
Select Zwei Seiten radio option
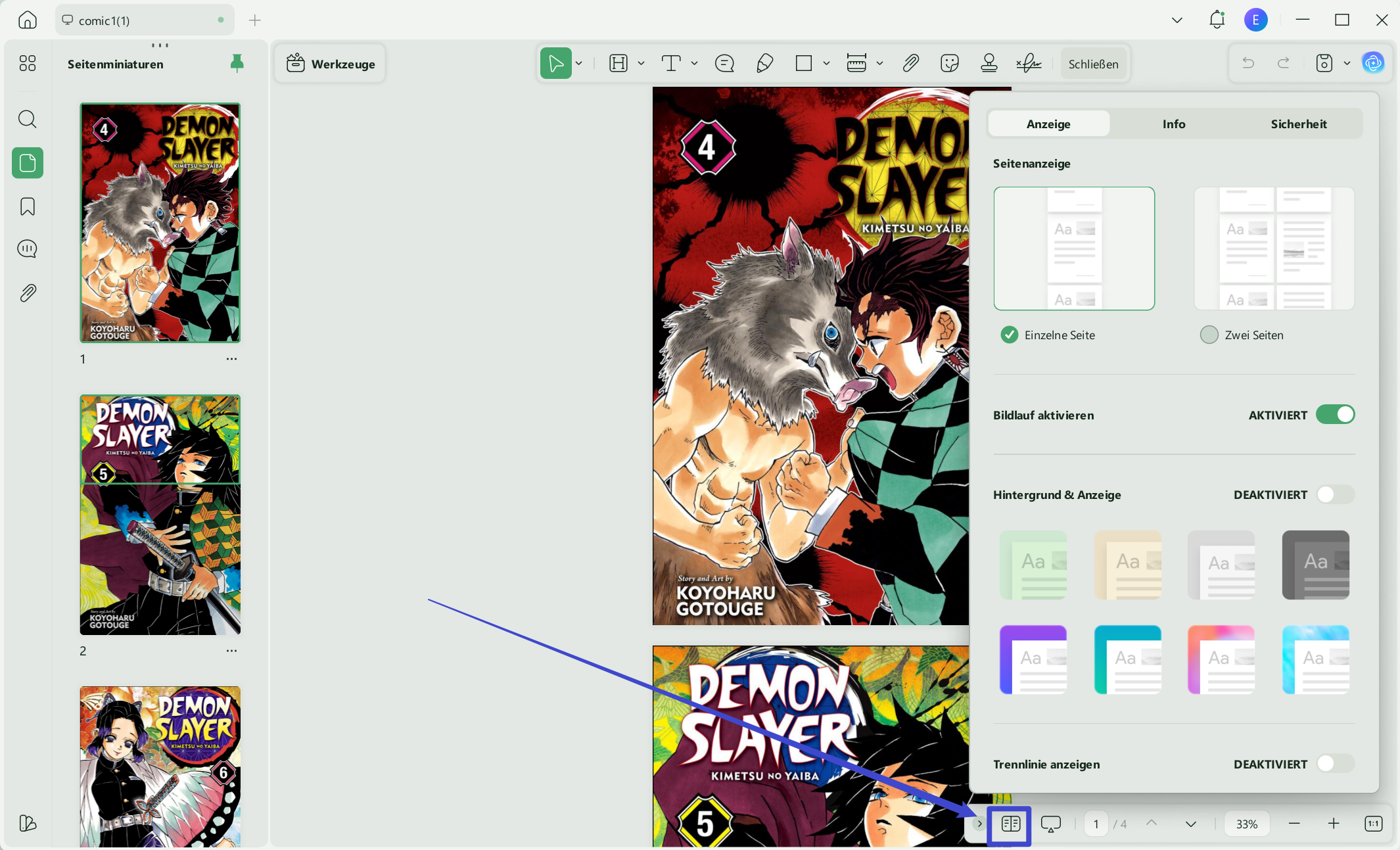[1209, 335]
